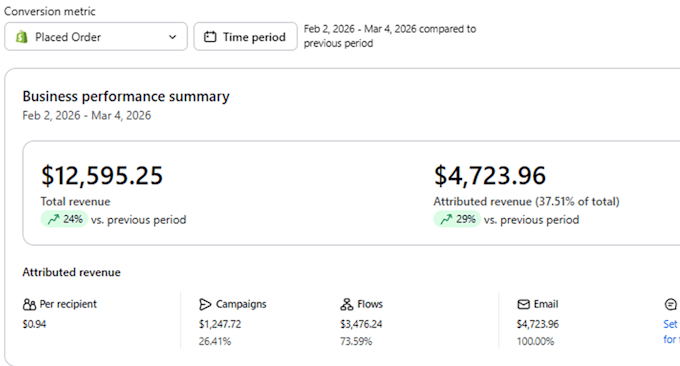680x366 pixels.
Task: Click the calendar icon on Time period button
Action: tap(210, 37)
